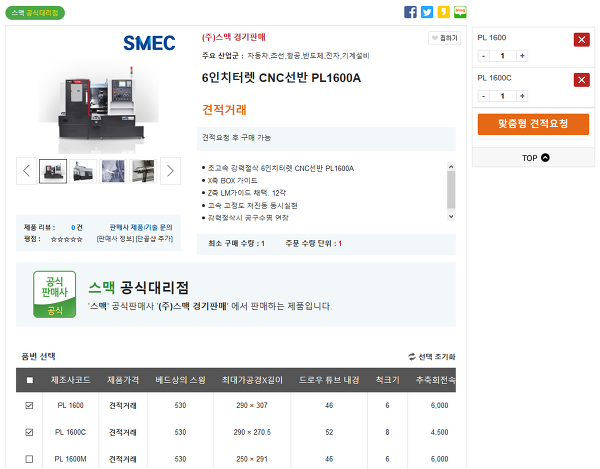600x469 pixels.
Task: Click 공식판매사 green badge icon
Action: [x=55, y=295]
